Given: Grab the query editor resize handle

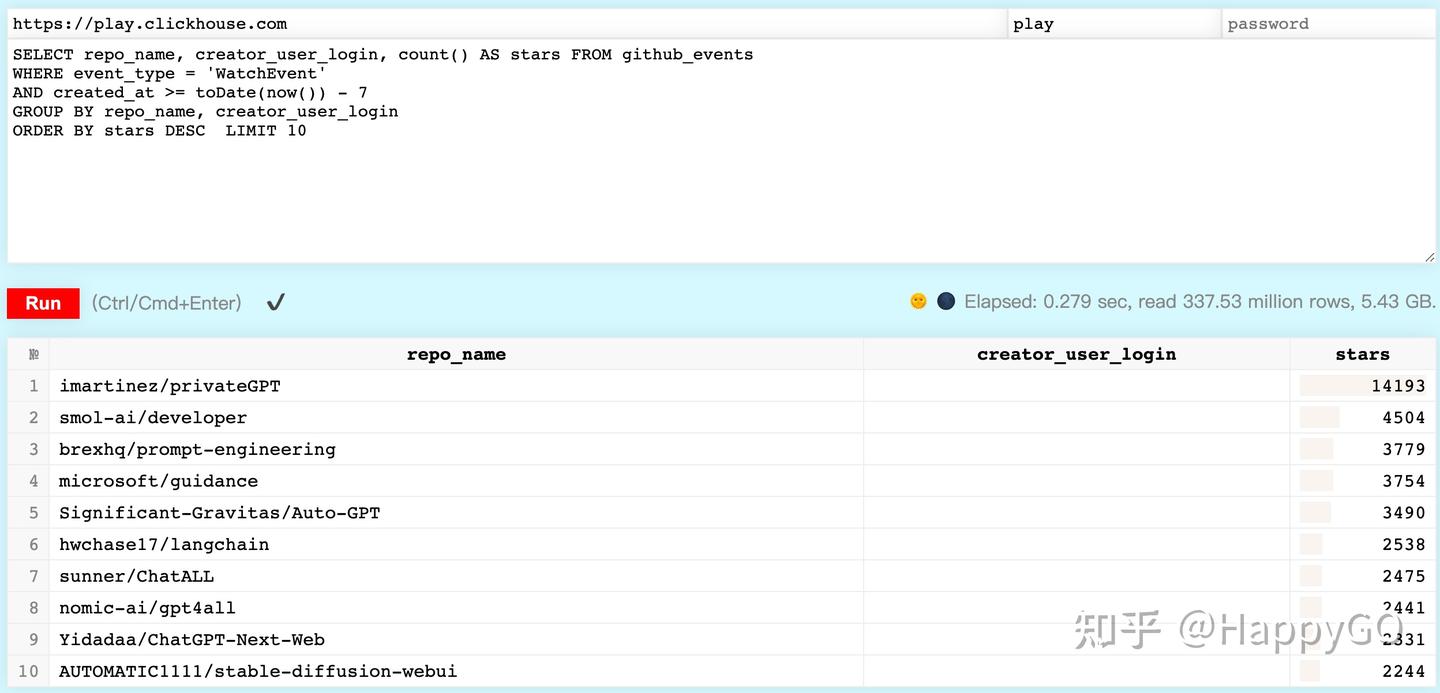Looking at the screenshot, I should (1429, 257).
